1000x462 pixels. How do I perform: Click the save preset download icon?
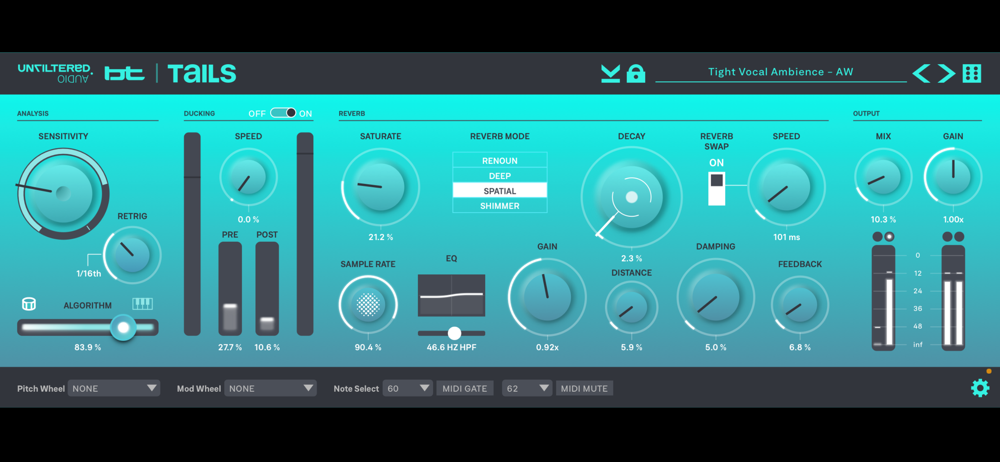610,73
